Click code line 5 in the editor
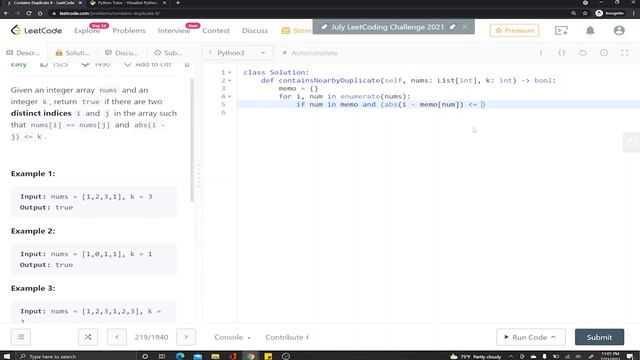Viewport: 640px width, 360px height. tap(438, 104)
